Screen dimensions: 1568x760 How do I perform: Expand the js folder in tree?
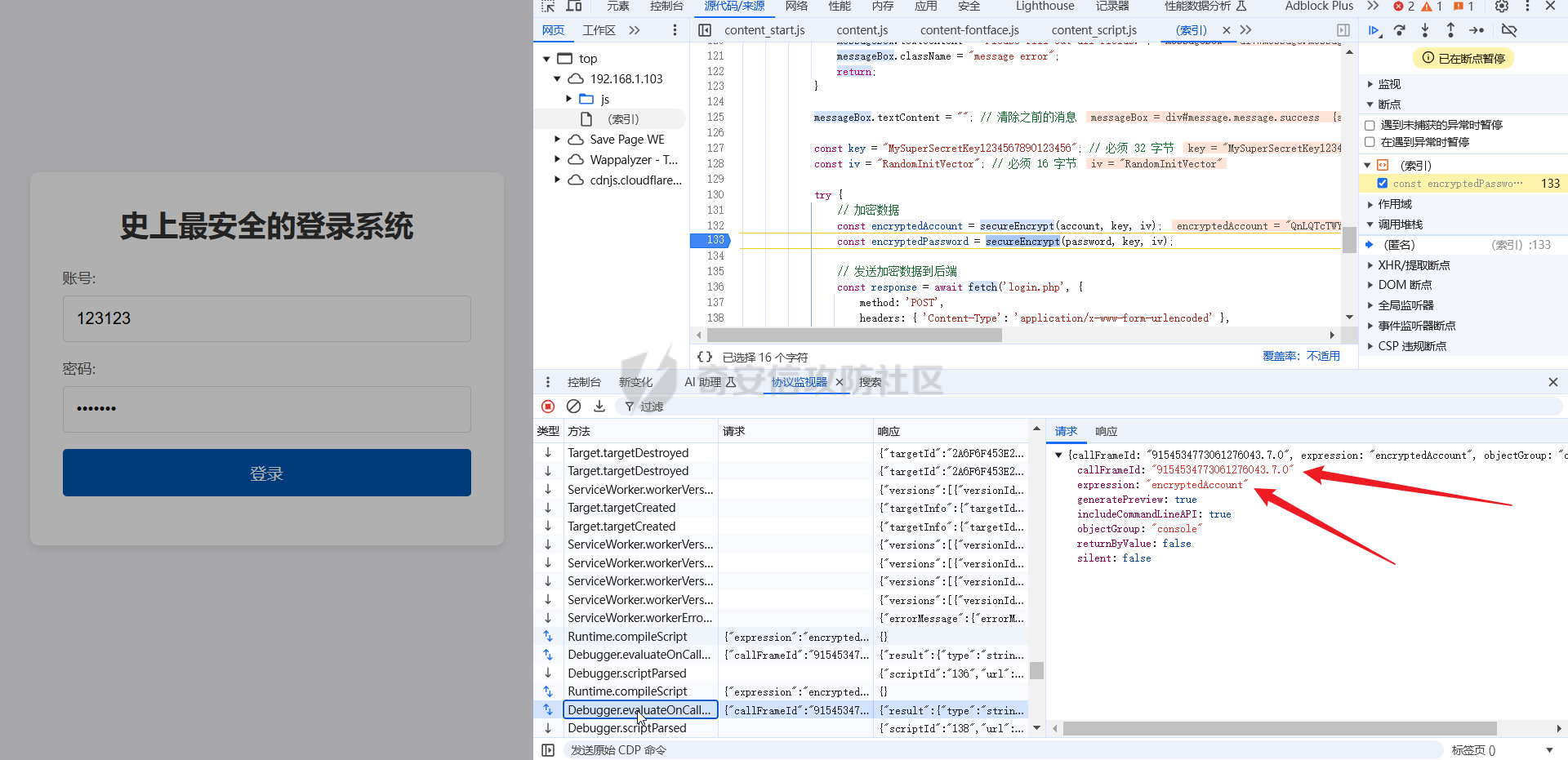click(569, 99)
